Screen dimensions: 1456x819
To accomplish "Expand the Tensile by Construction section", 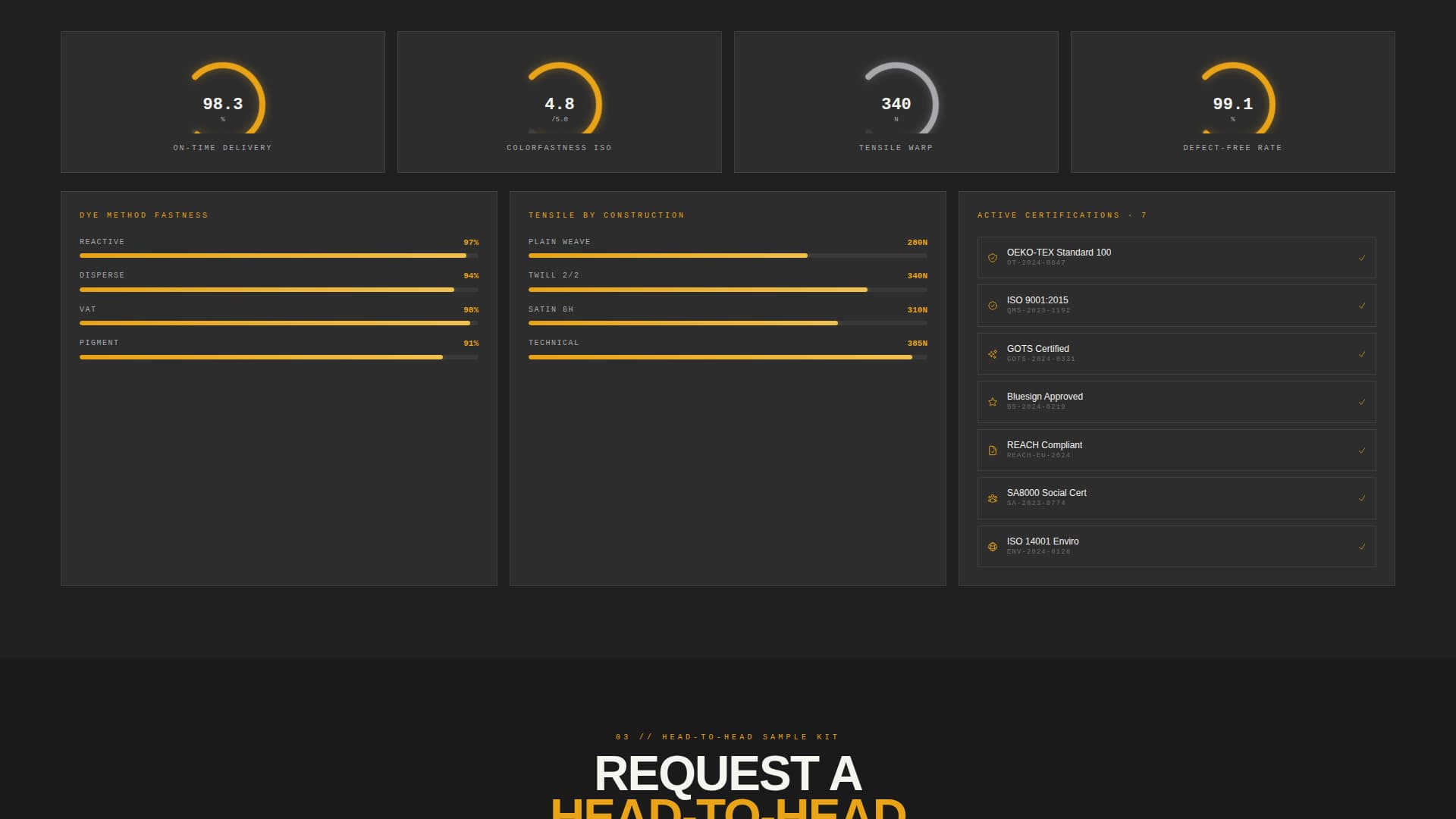I will pyautogui.click(x=607, y=215).
